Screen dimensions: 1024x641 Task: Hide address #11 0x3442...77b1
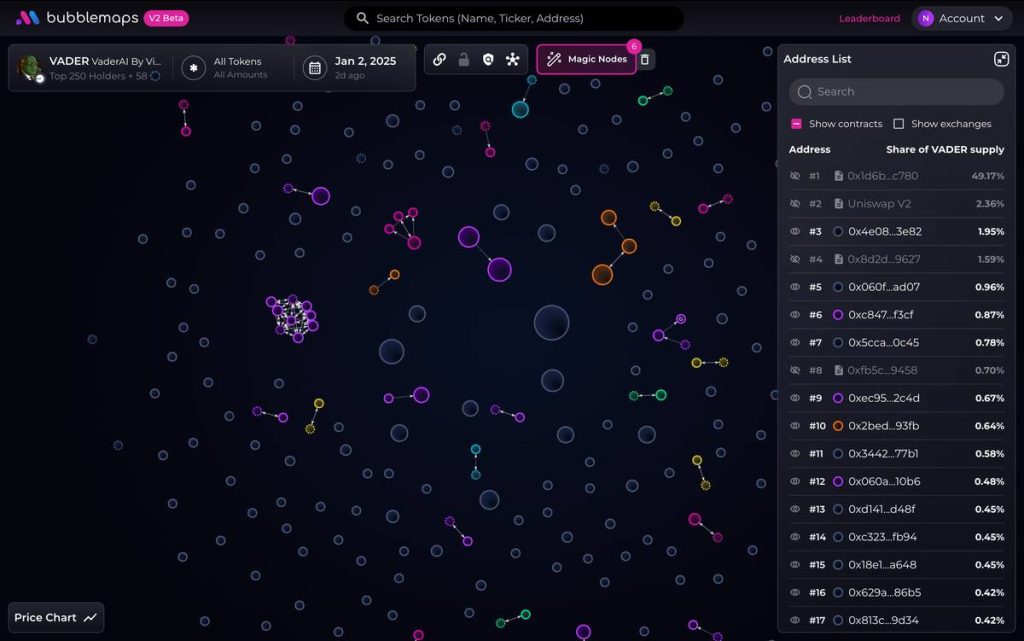coord(795,454)
